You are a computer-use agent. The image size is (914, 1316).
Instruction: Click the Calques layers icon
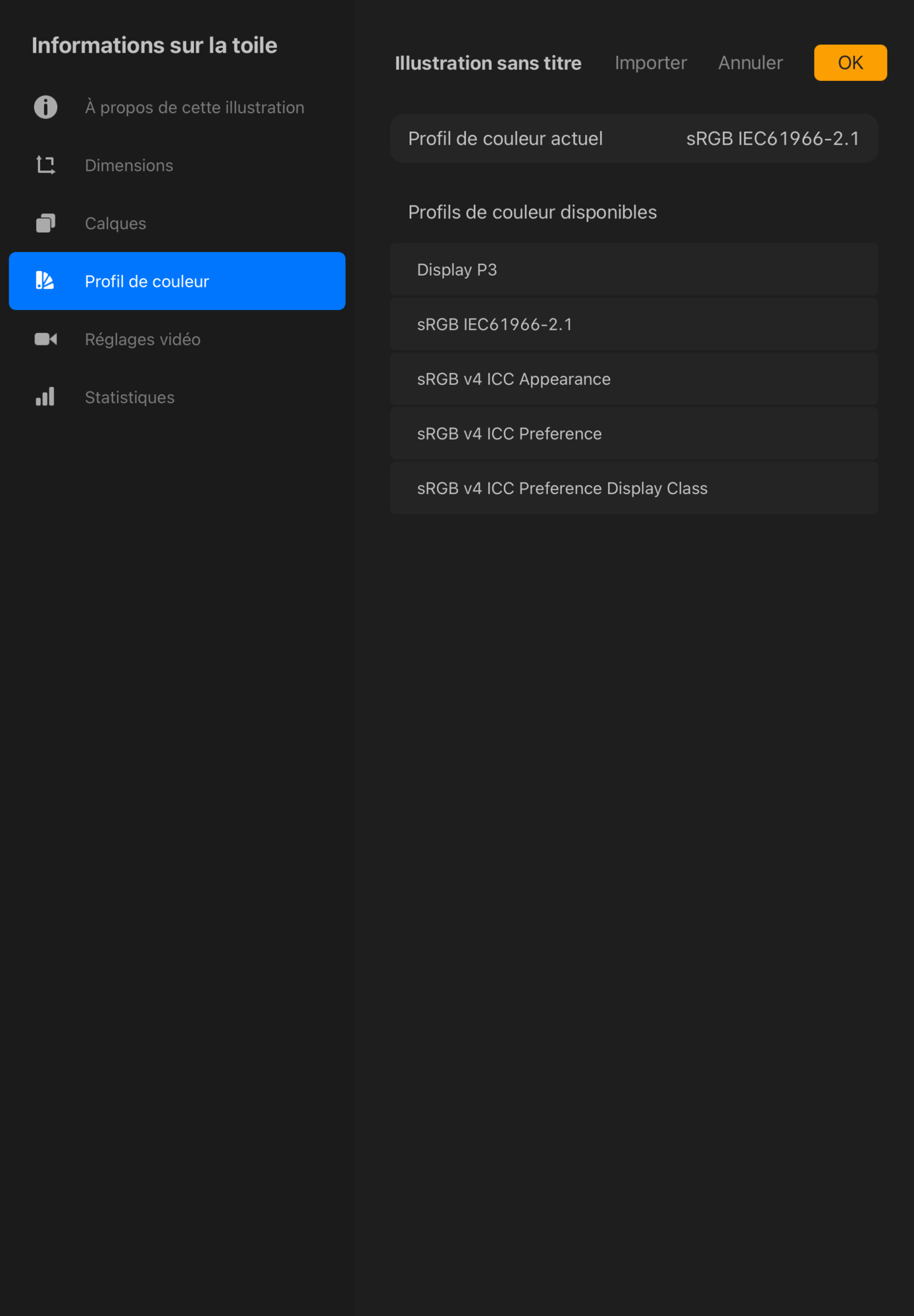pyautogui.click(x=45, y=223)
